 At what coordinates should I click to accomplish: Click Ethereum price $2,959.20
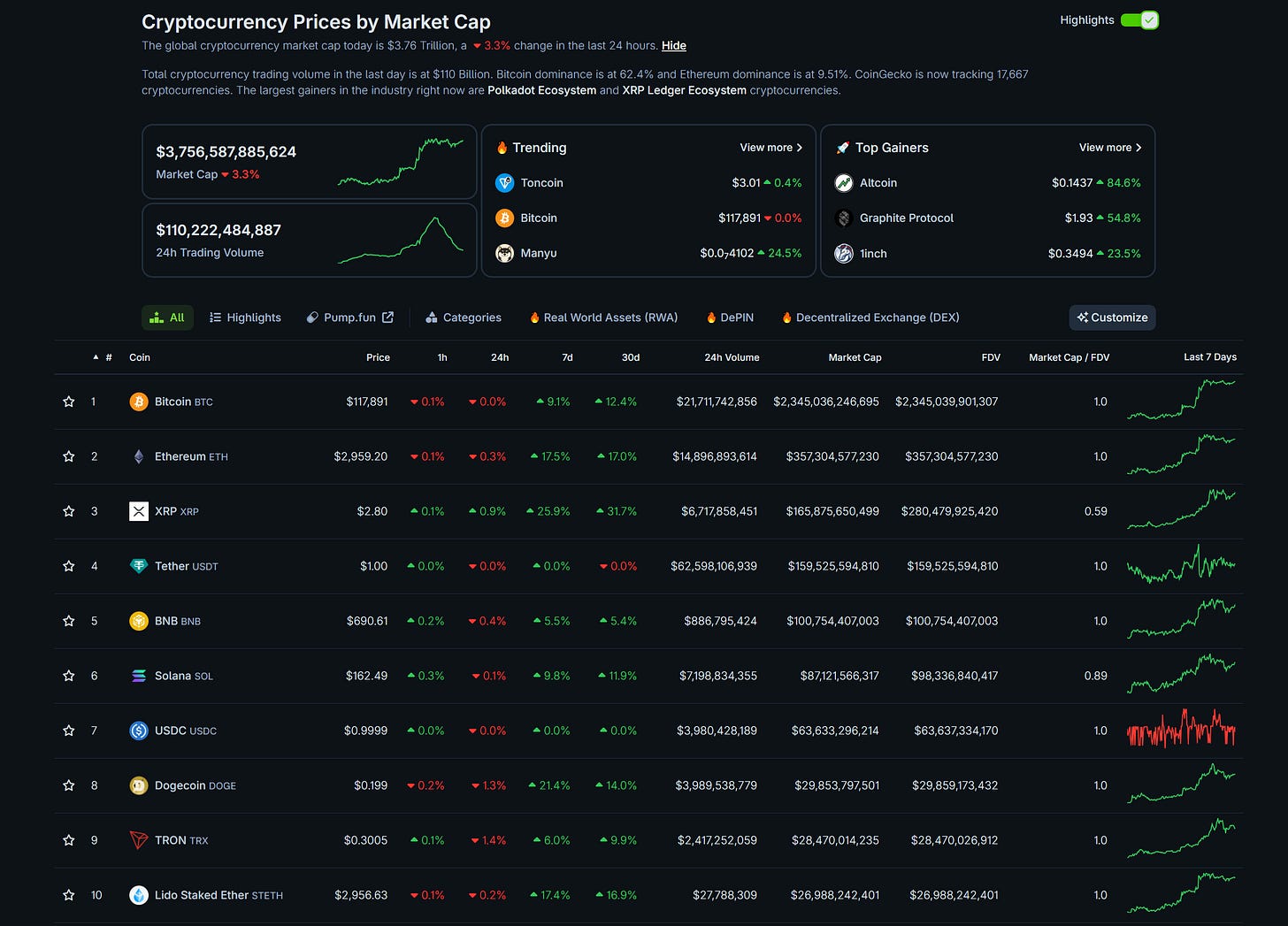click(360, 456)
